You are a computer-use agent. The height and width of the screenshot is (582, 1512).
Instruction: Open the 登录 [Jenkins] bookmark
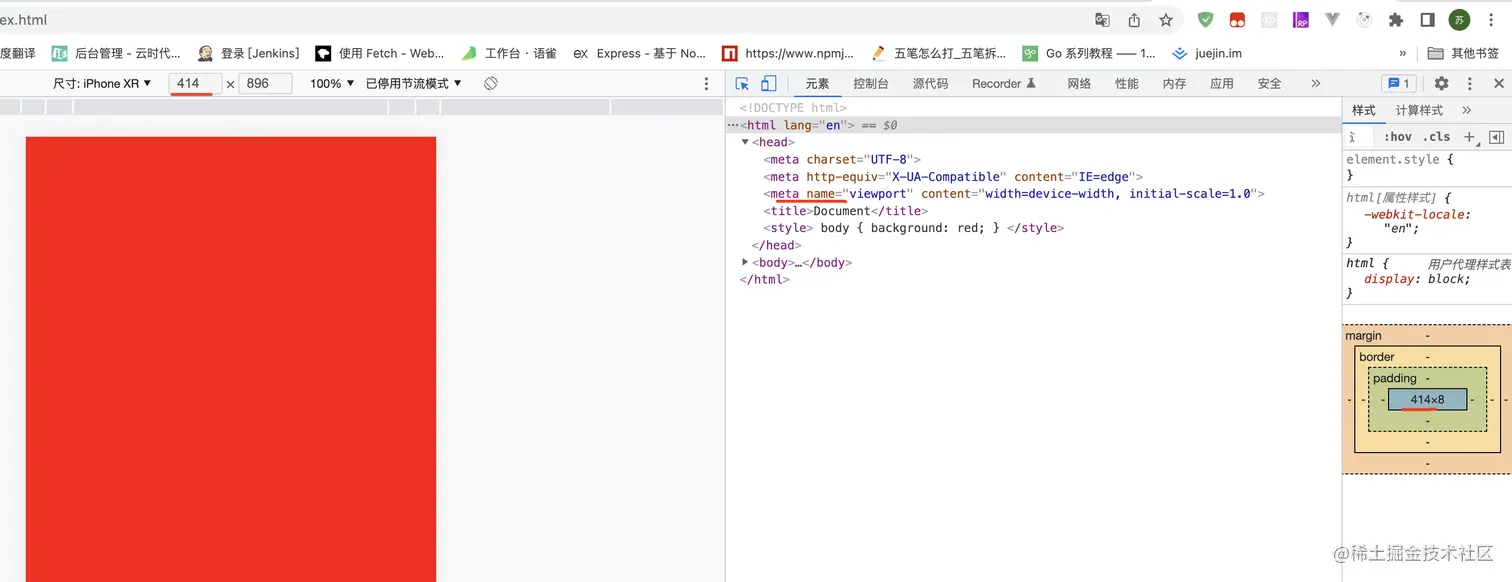[x=249, y=54]
